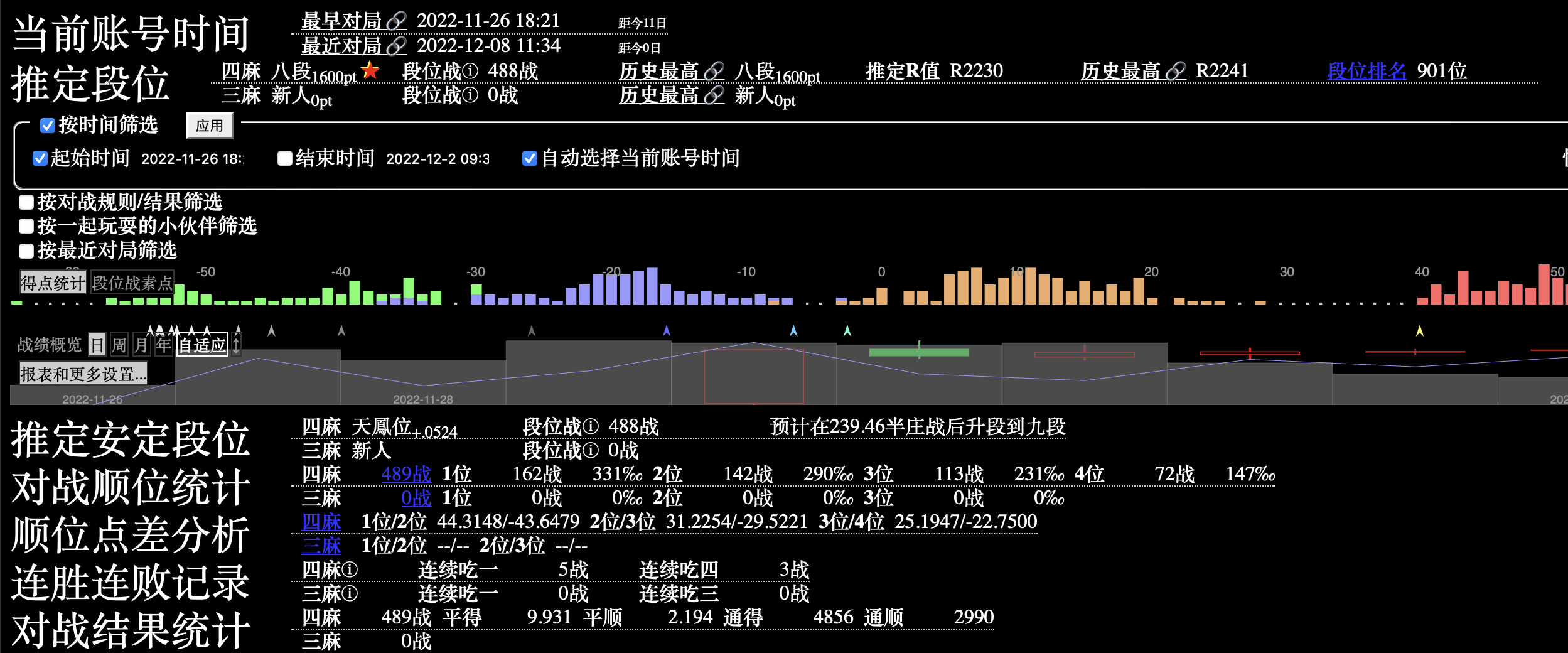The image size is (1568, 653).
Task: Enable or disable 按时间筛选 checkbox
Action: tap(47, 126)
